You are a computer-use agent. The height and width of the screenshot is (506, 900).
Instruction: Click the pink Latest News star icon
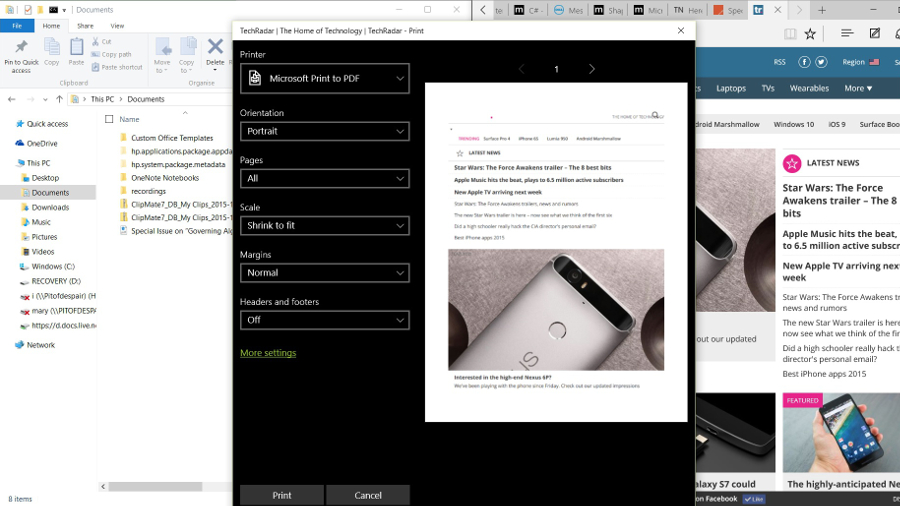[x=792, y=164]
